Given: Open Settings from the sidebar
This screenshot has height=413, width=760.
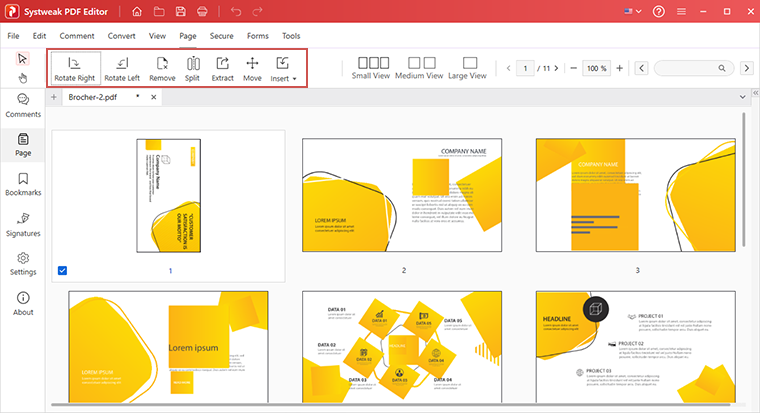Looking at the screenshot, I should click(23, 264).
